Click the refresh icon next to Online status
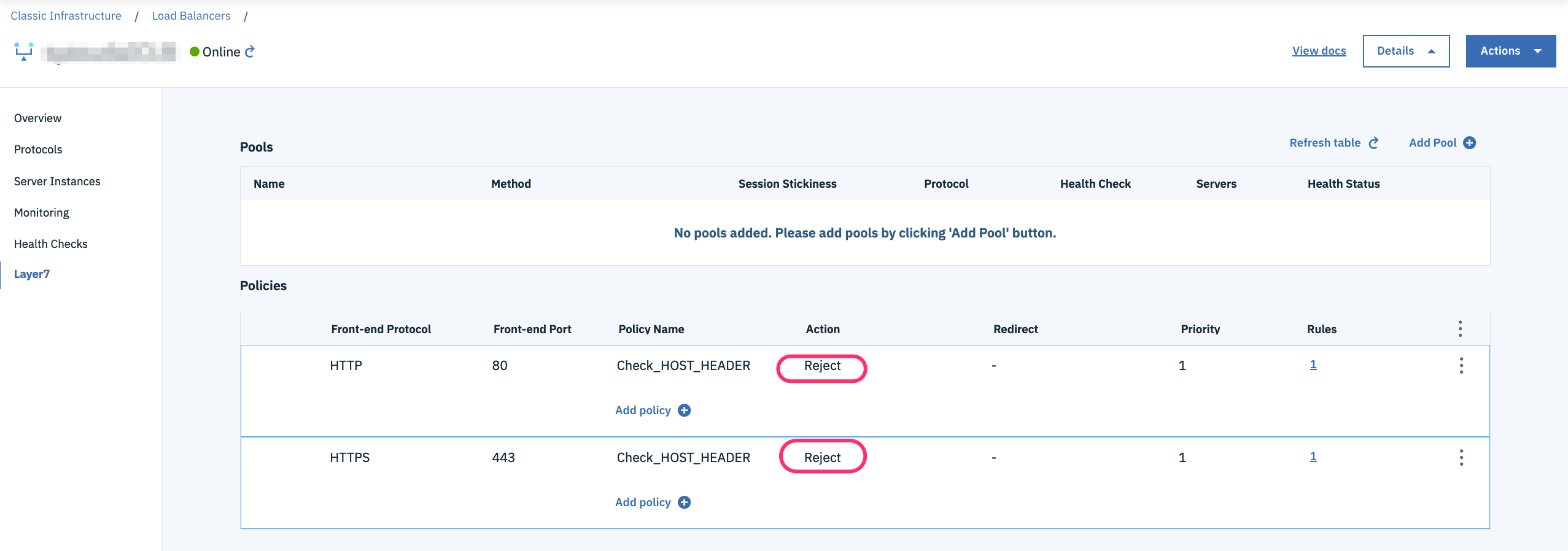Viewport: 1568px width, 551px height. click(249, 52)
